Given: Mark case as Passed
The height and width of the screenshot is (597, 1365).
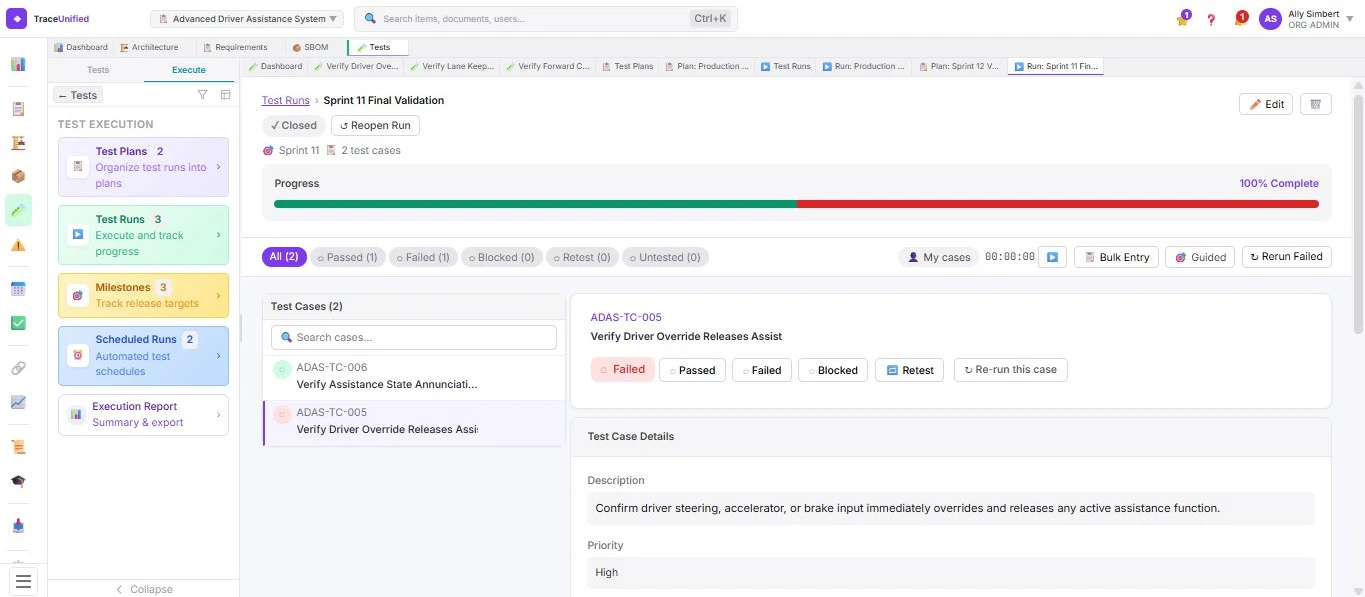Looking at the screenshot, I should [x=692, y=370].
